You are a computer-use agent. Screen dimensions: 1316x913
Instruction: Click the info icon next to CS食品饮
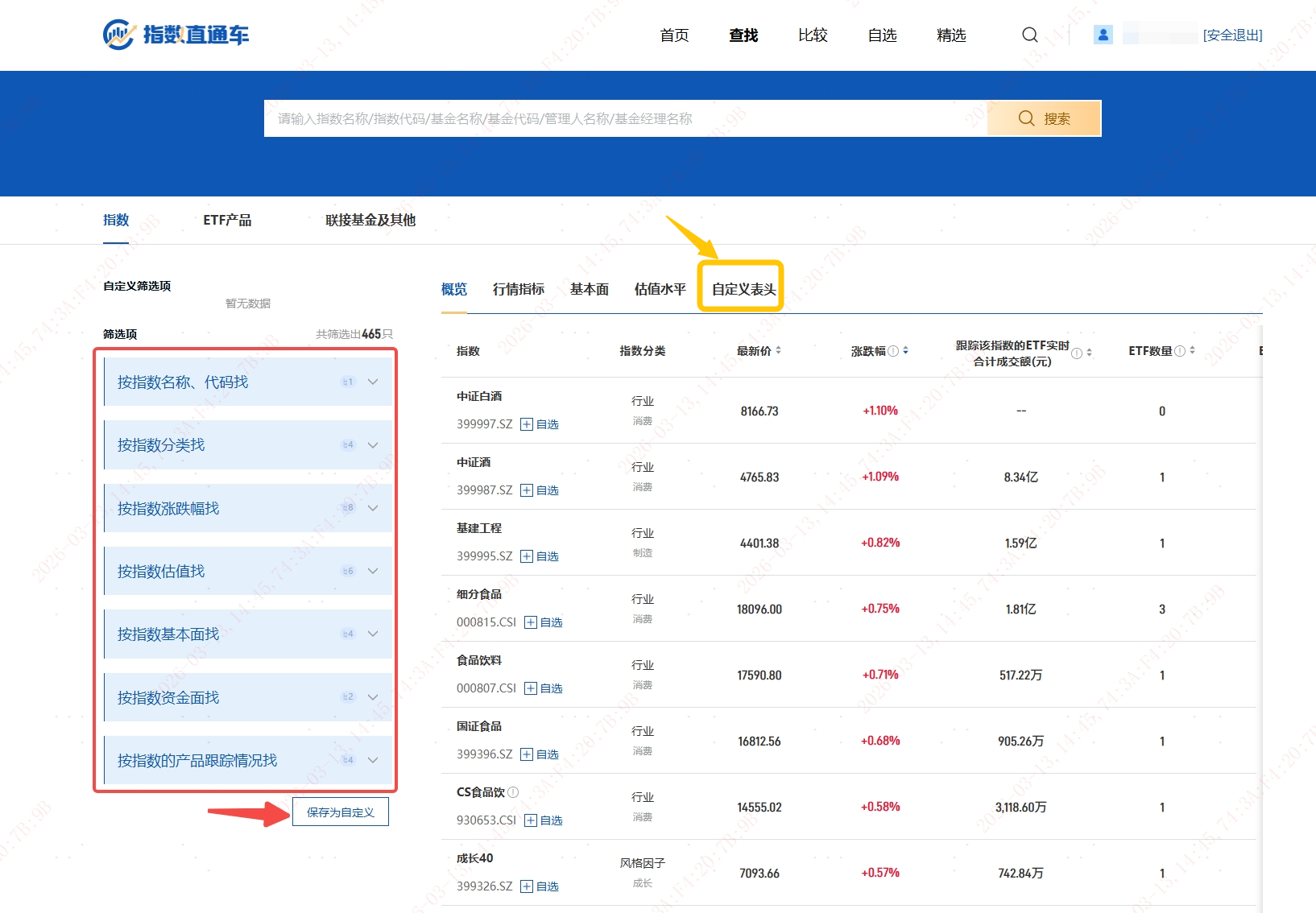[x=513, y=792]
